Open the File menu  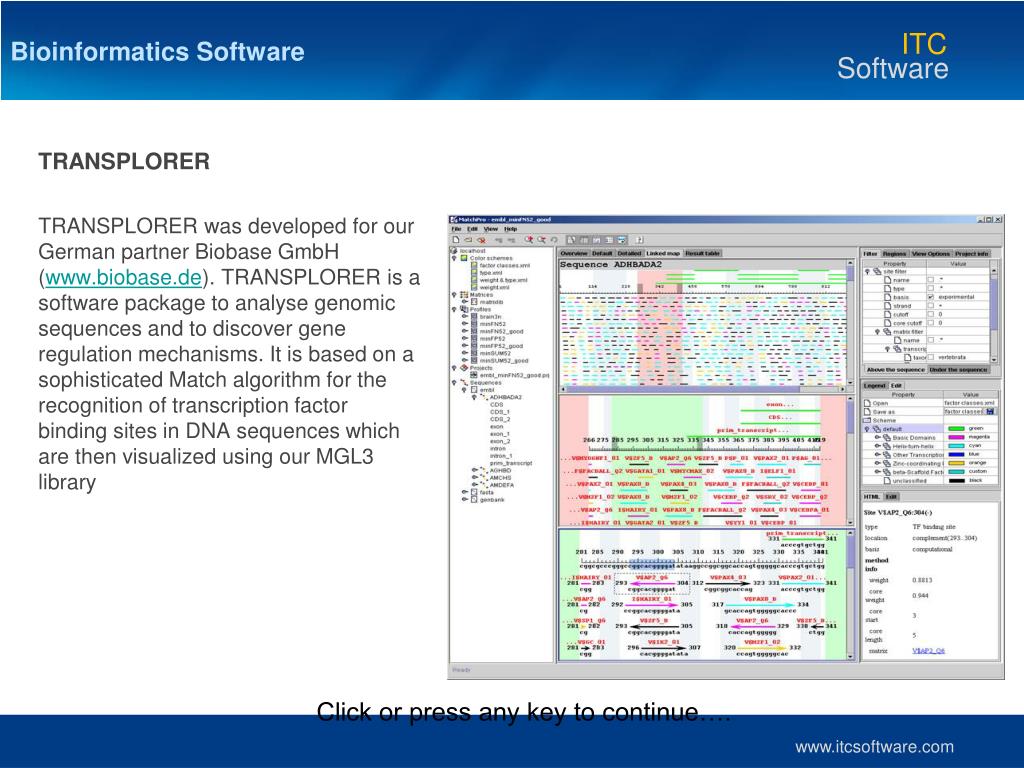click(456, 229)
